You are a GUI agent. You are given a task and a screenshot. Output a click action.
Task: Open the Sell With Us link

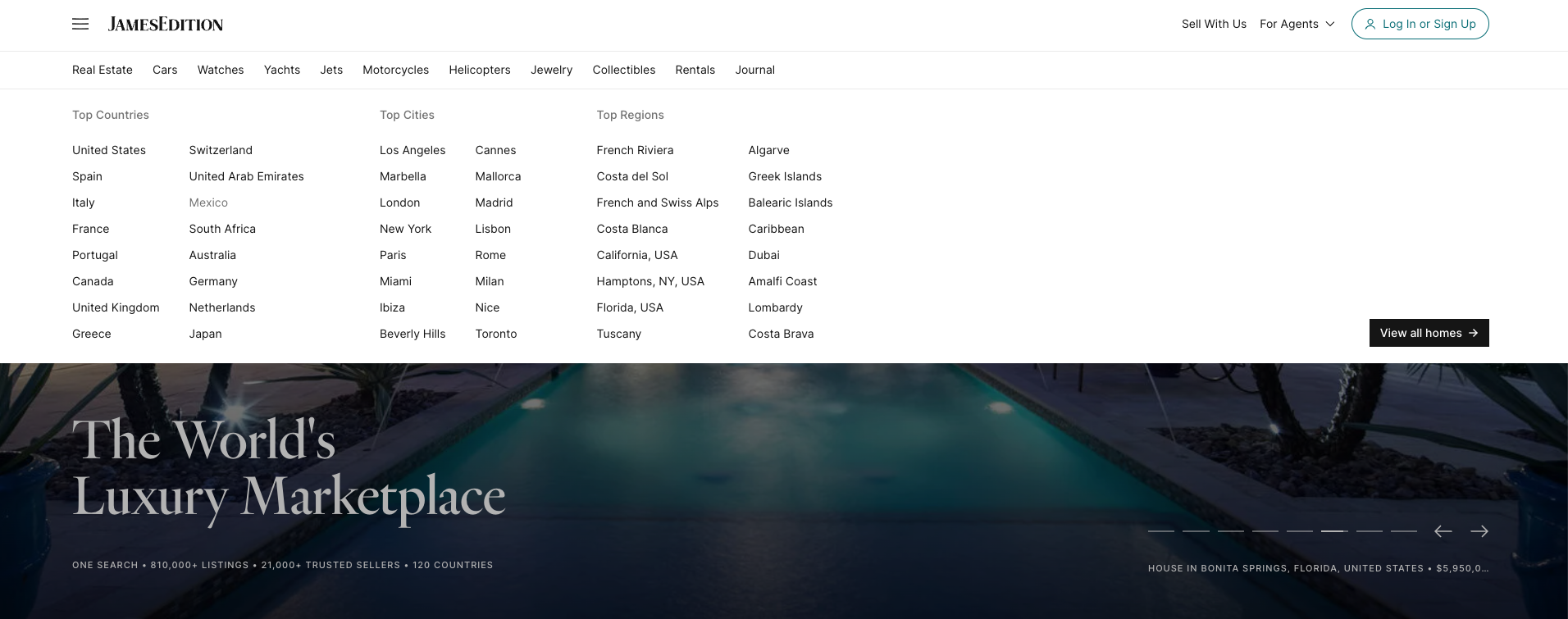(x=1214, y=24)
